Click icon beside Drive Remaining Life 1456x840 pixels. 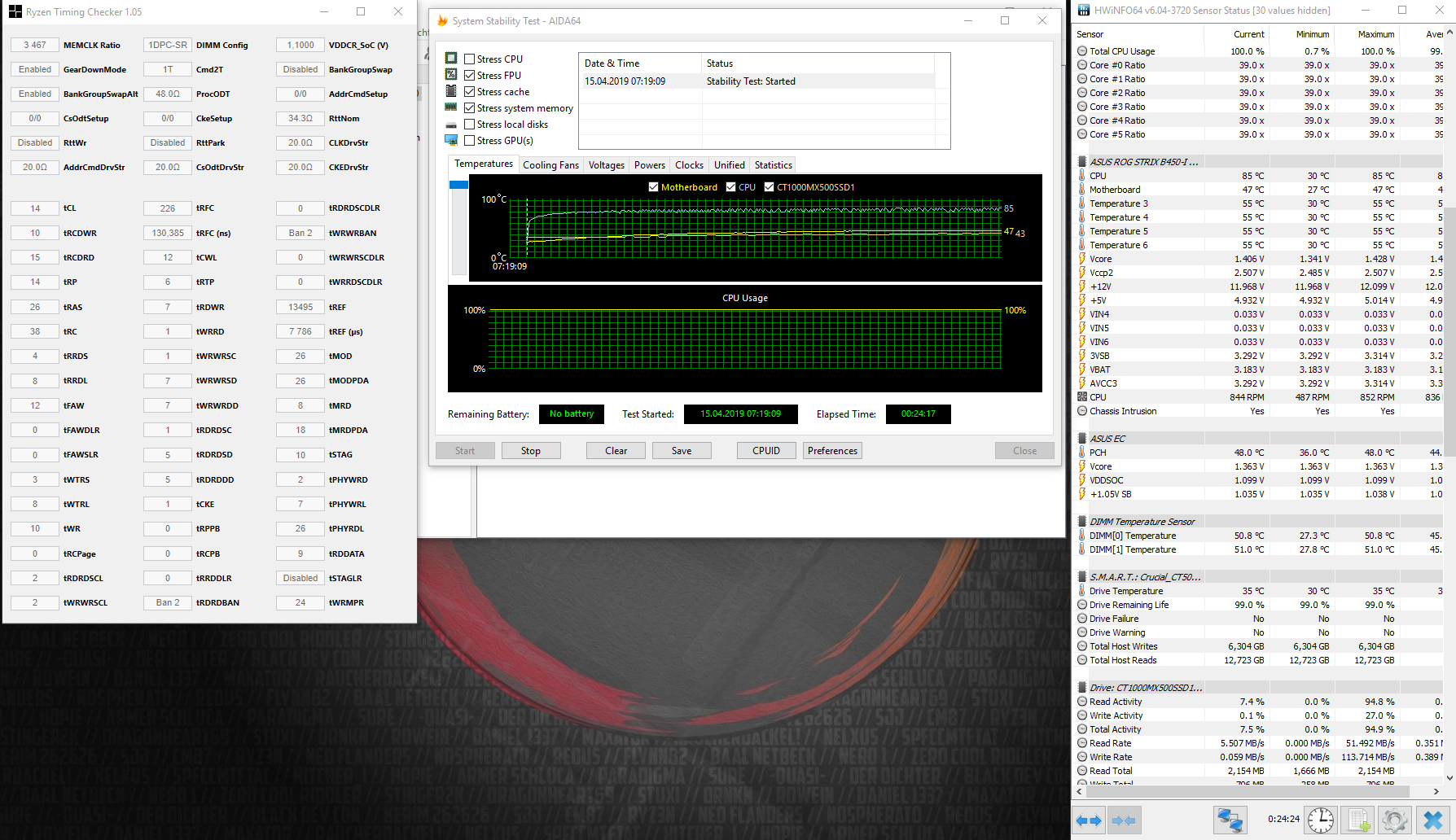[1082, 605]
